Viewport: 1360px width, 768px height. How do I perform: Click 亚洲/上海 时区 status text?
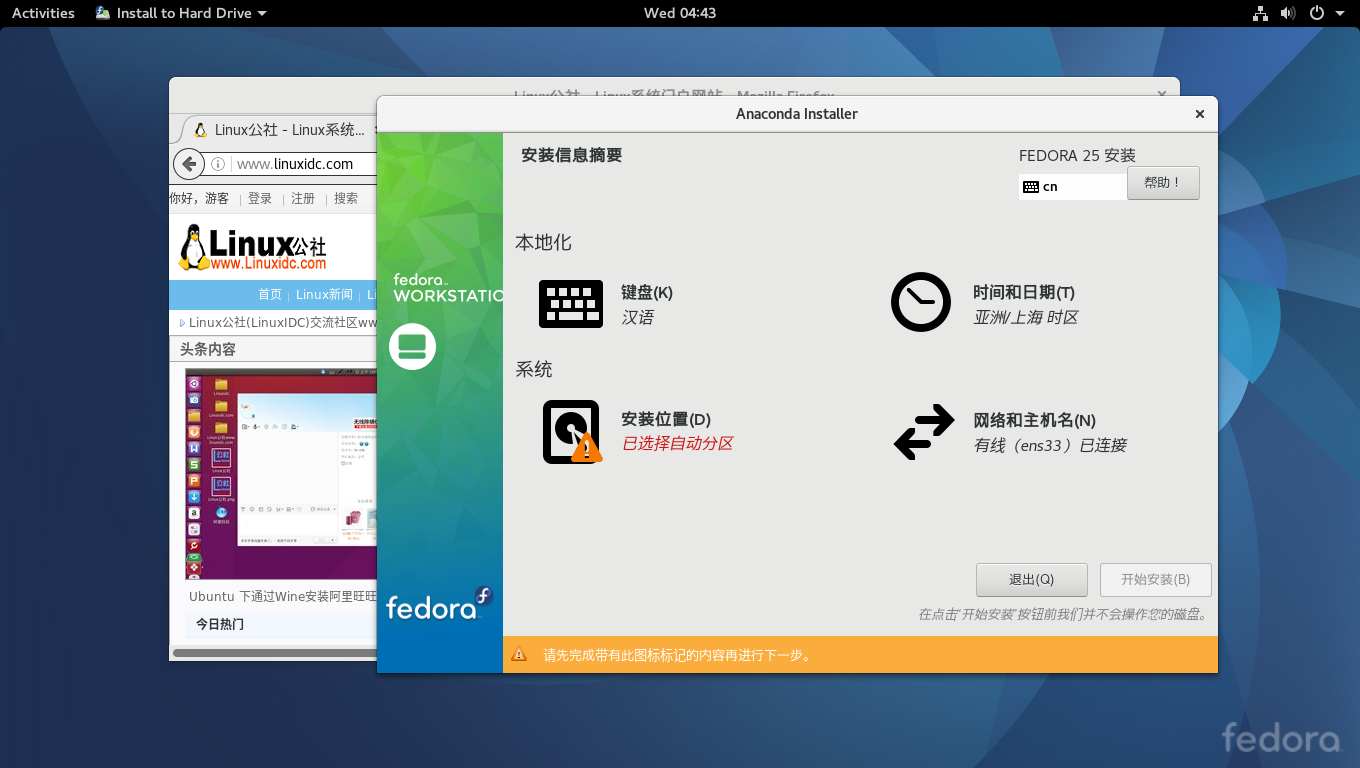coord(1026,318)
